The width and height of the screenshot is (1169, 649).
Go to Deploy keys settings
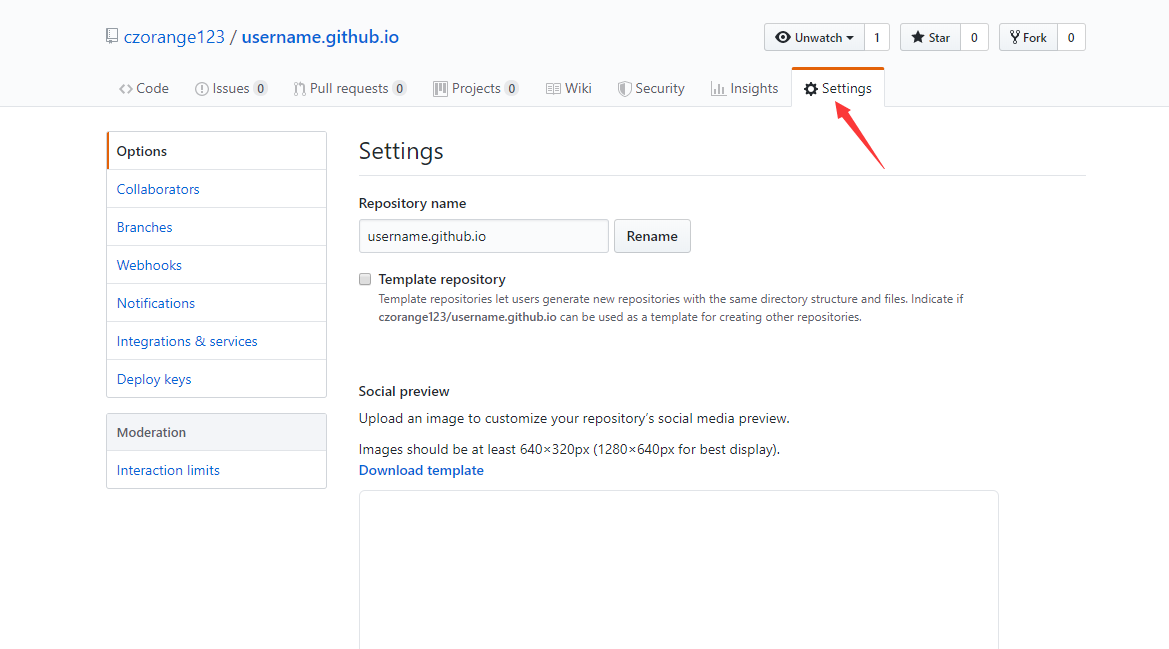[154, 379]
